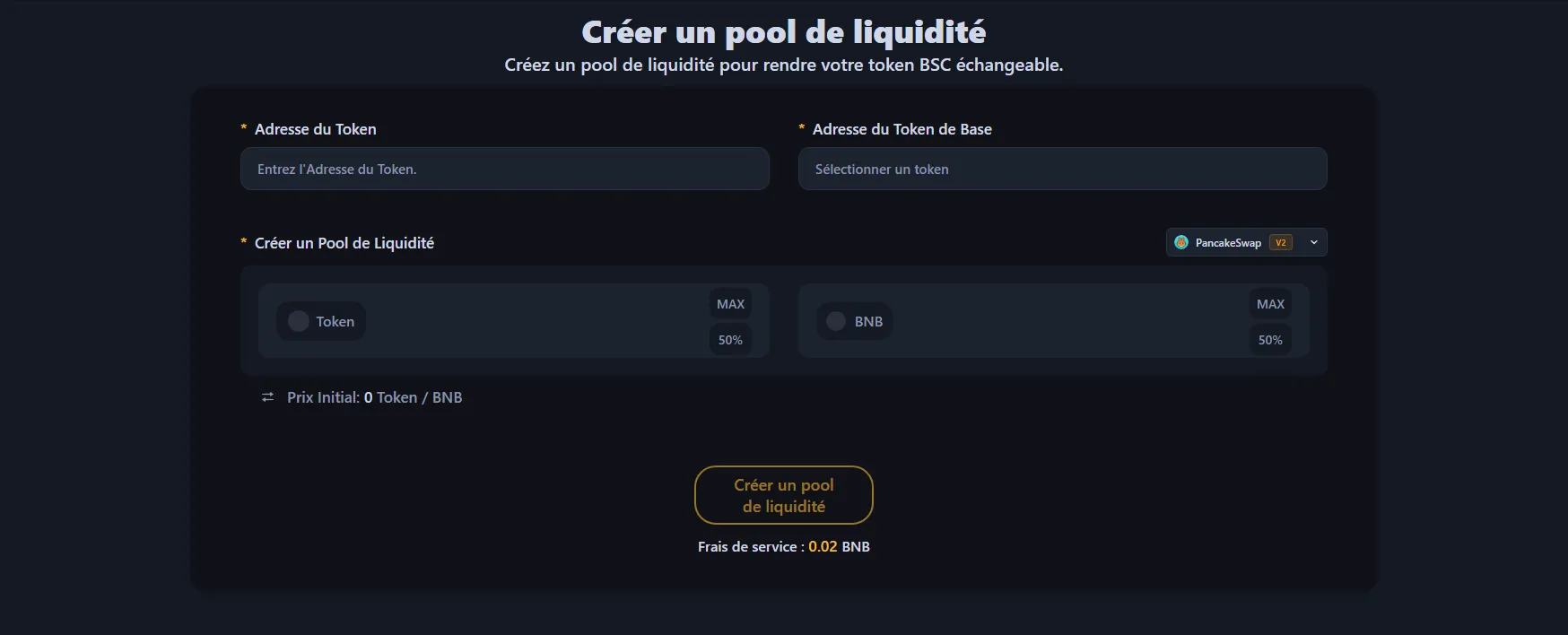Click the round Token placeholder icon
Image resolution: width=1568 pixels, height=635 pixels.
(x=299, y=321)
